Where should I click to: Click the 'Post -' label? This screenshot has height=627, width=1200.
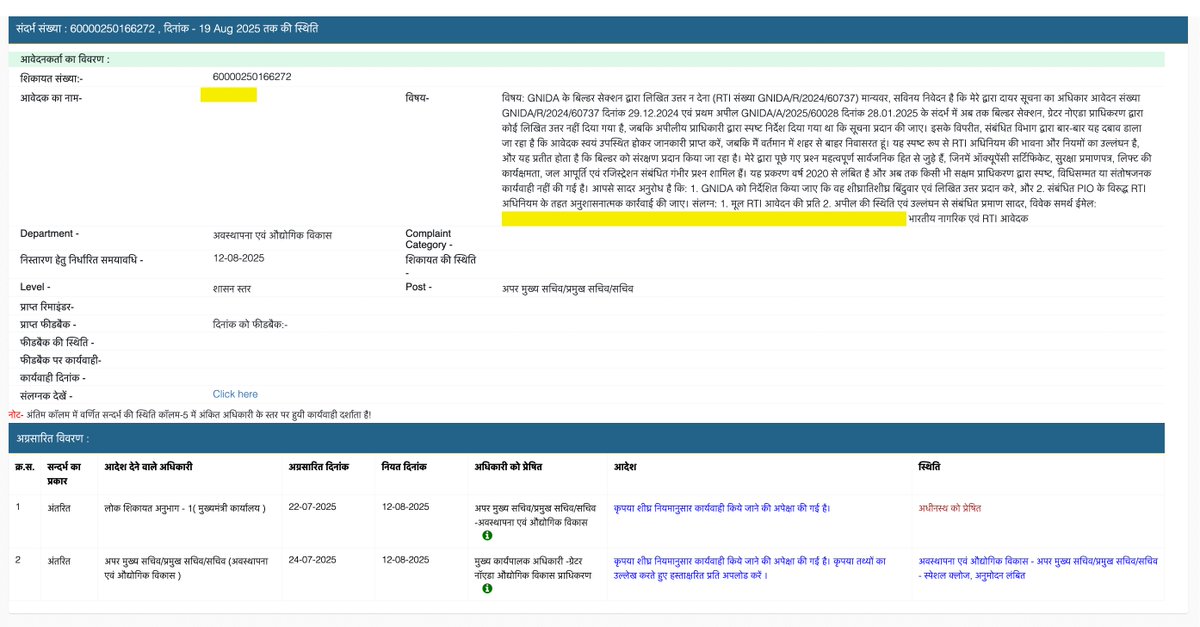pos(418,287)
